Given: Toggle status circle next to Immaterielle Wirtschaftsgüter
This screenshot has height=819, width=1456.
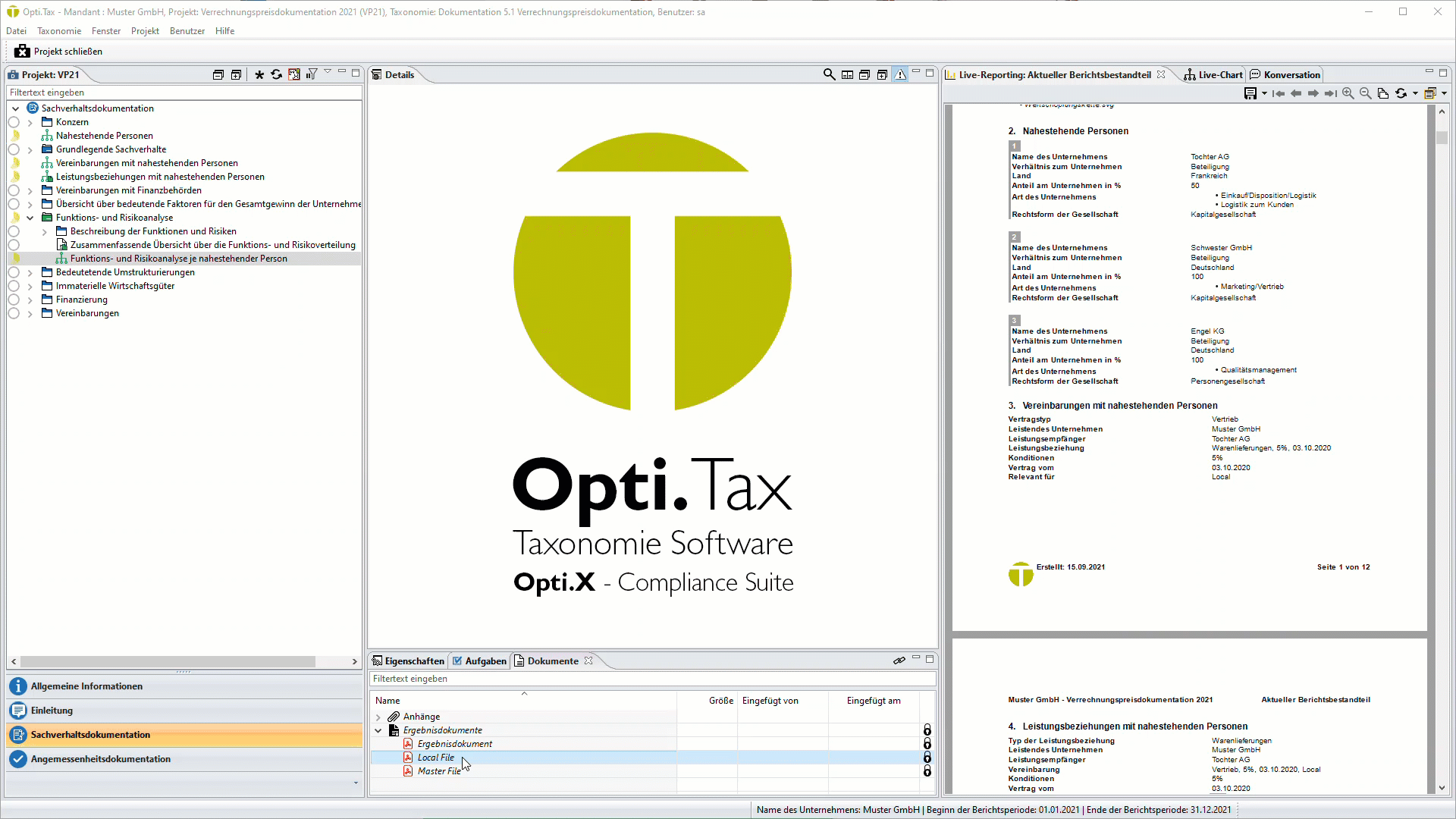Looking at the screenshot, I should pyautogui.click(x=14, y=286).
